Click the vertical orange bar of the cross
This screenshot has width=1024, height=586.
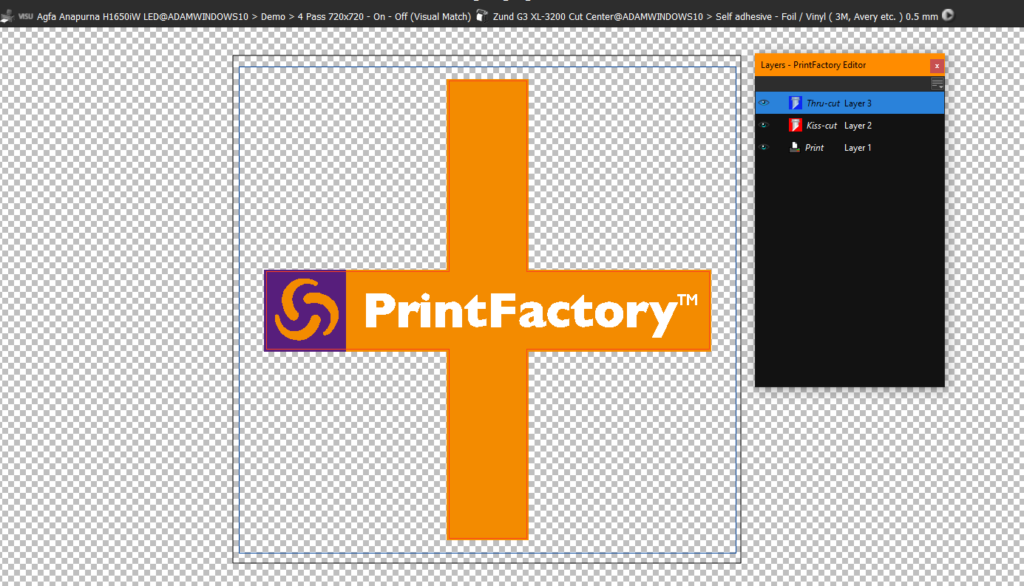pos(488,309)
